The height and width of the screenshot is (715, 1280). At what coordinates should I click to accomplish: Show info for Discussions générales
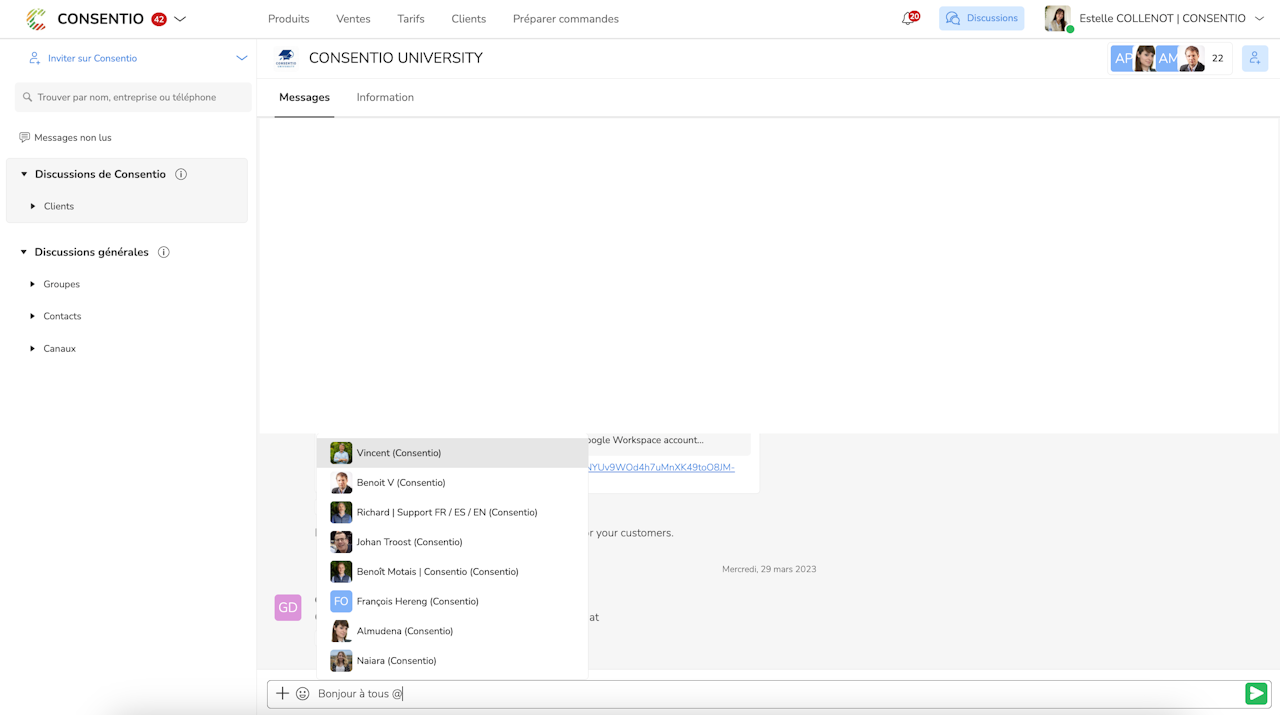(x=164, y=252)
